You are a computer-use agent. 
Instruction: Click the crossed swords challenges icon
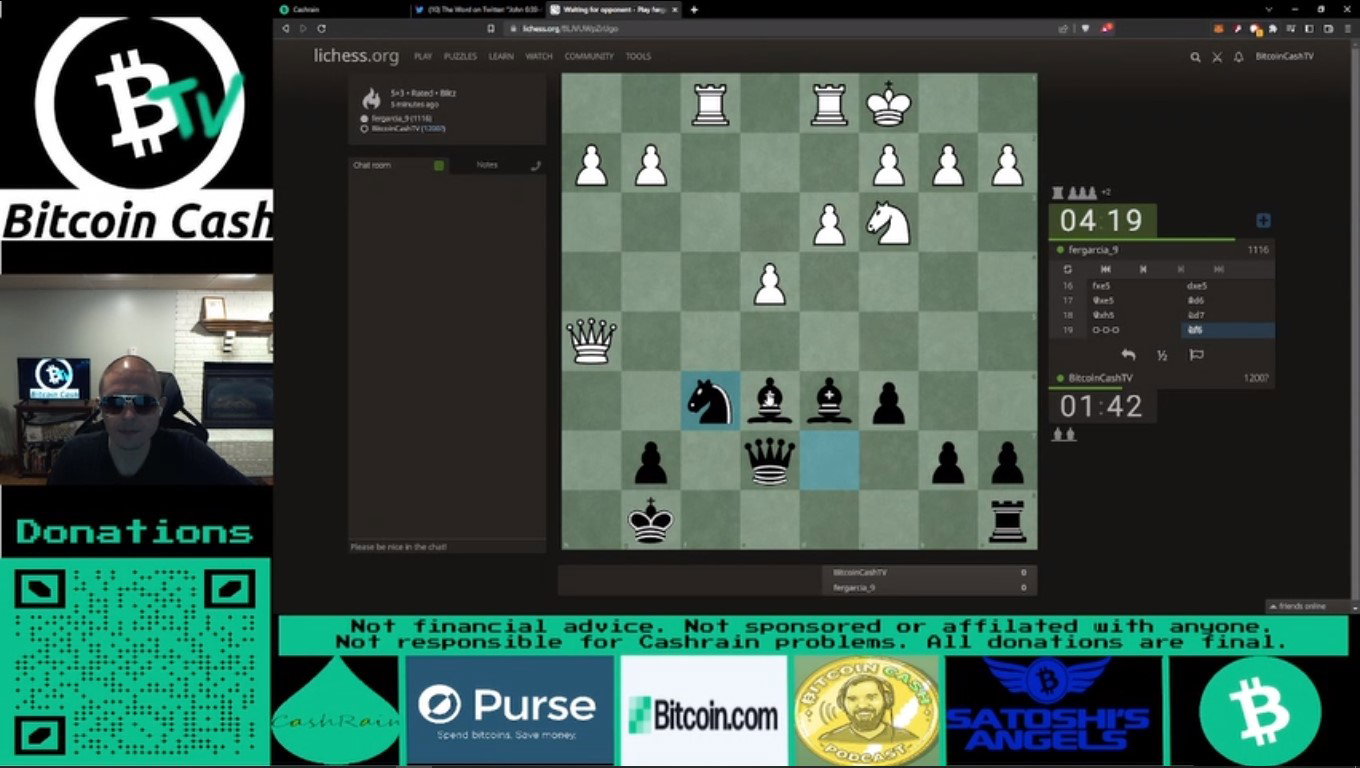coord(1217,57)
